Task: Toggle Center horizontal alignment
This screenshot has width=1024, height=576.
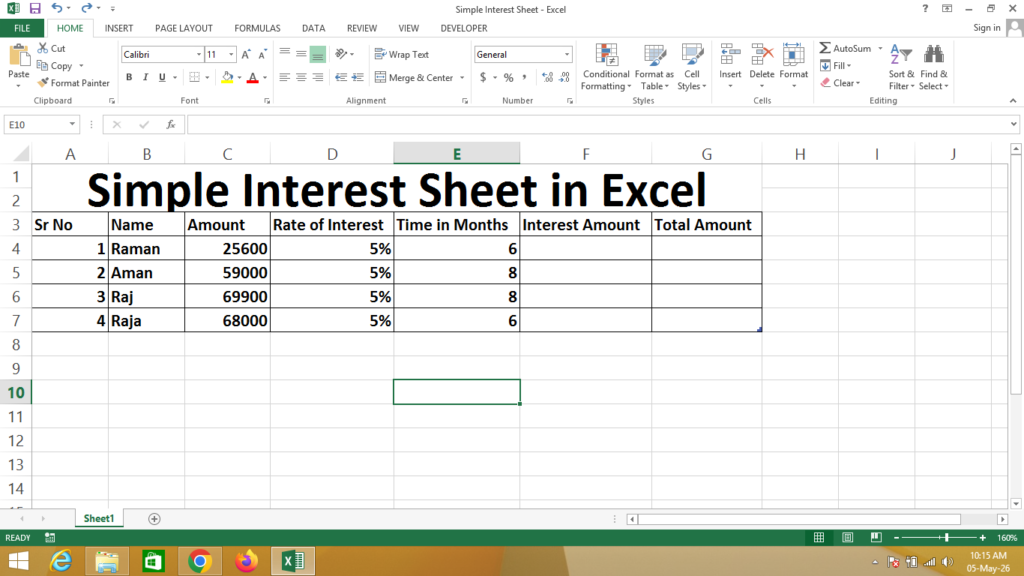Action: point(301,77)
